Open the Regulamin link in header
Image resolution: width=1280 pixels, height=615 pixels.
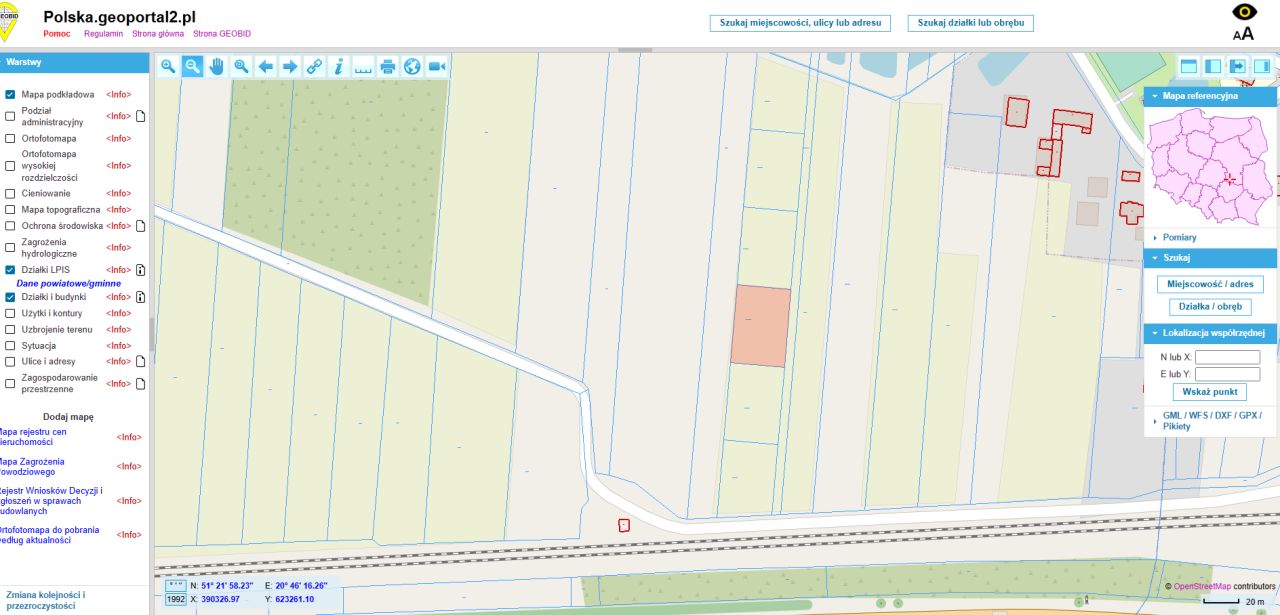pyautogui.click(x=104, y=34)
